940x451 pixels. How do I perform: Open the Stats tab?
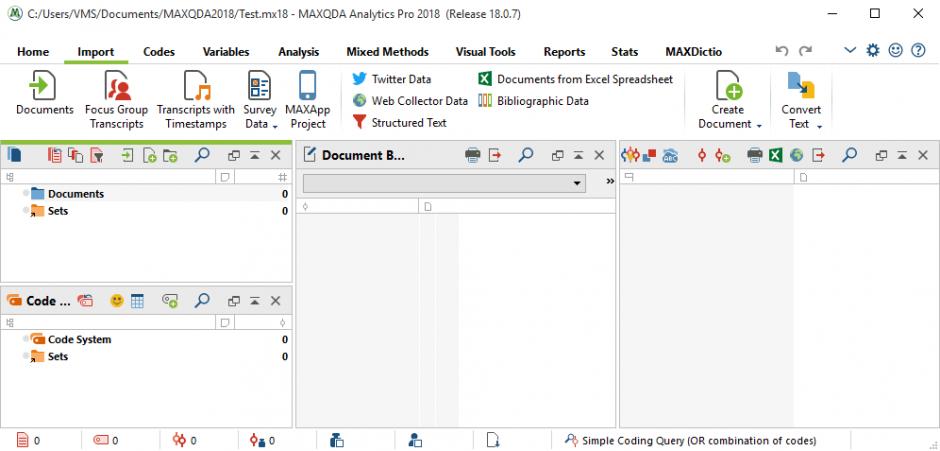pos(625,52)
